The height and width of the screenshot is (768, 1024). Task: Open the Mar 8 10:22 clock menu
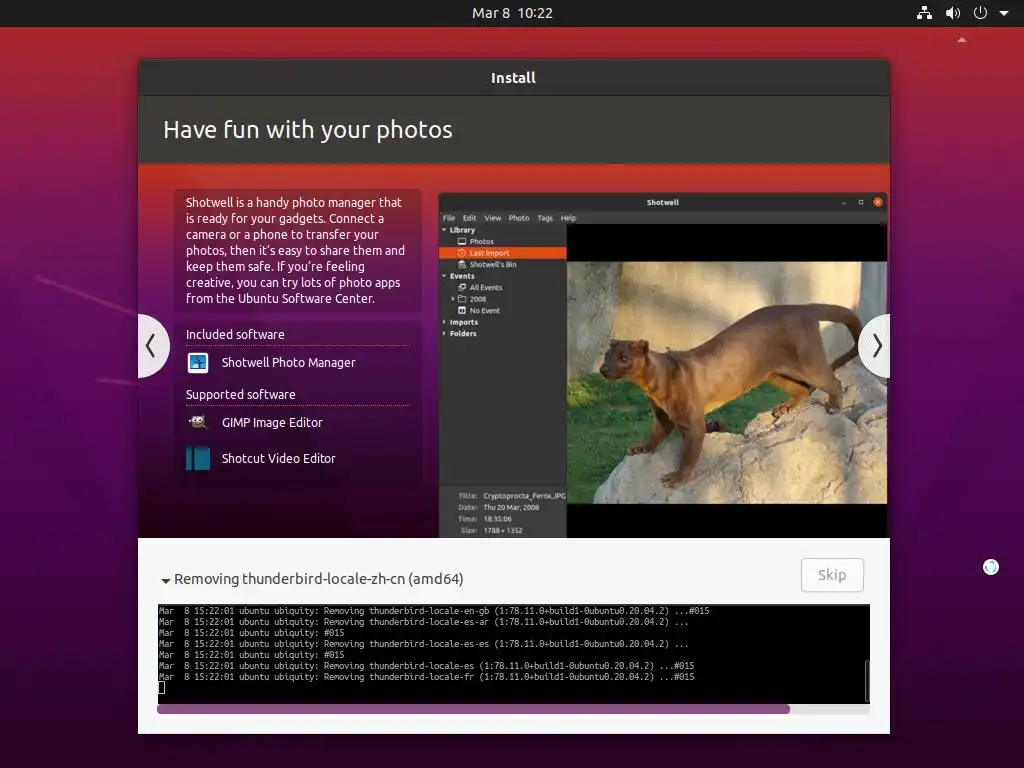tap(512, 13)
